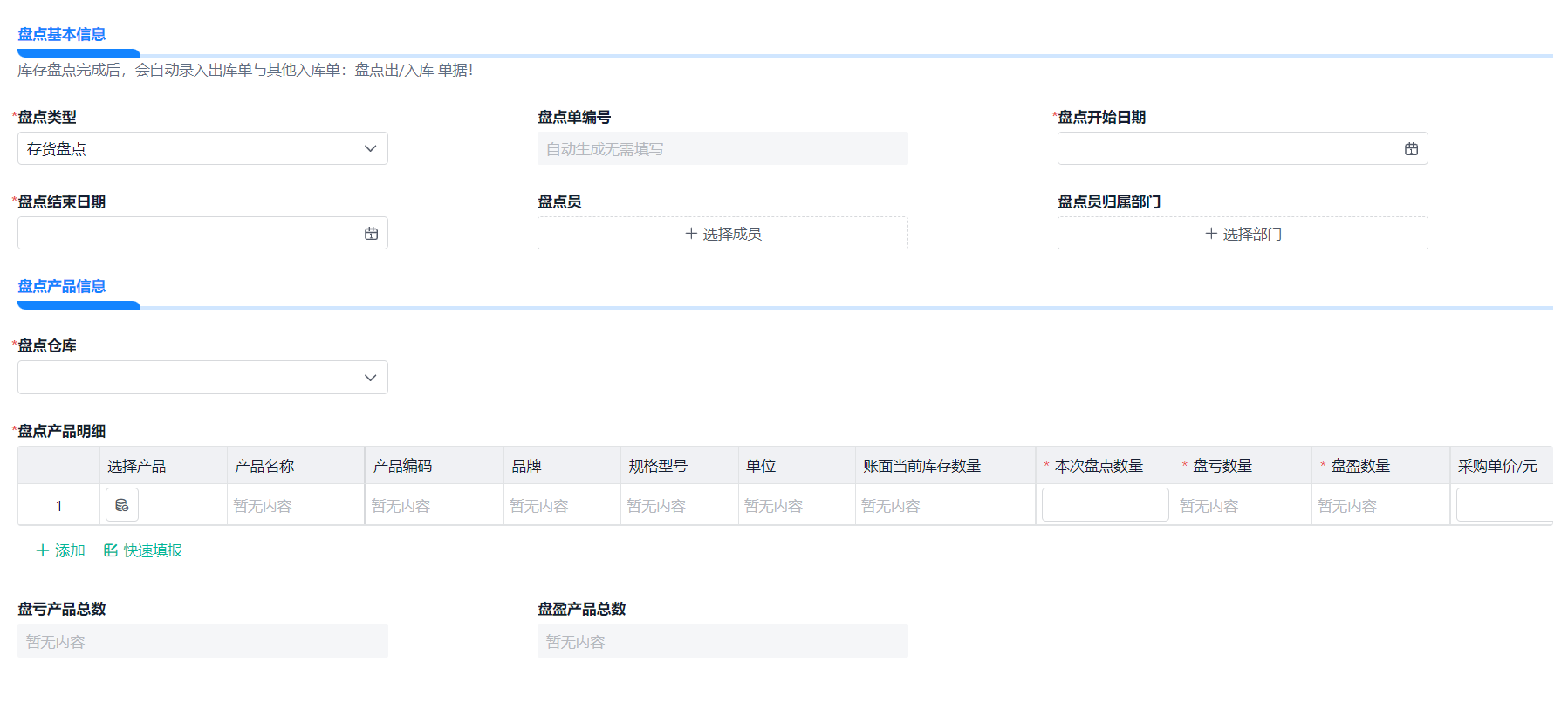Click the 盘亏产品总数 read-only field

[202, 641]
